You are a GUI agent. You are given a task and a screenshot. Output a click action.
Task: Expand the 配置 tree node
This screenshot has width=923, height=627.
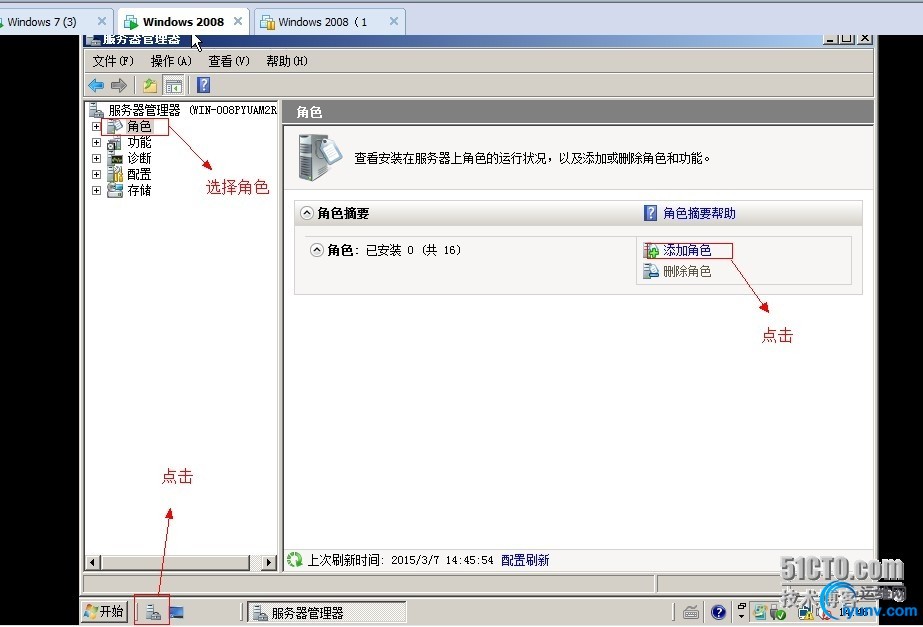pyautogui.click(x=97, y=174)
